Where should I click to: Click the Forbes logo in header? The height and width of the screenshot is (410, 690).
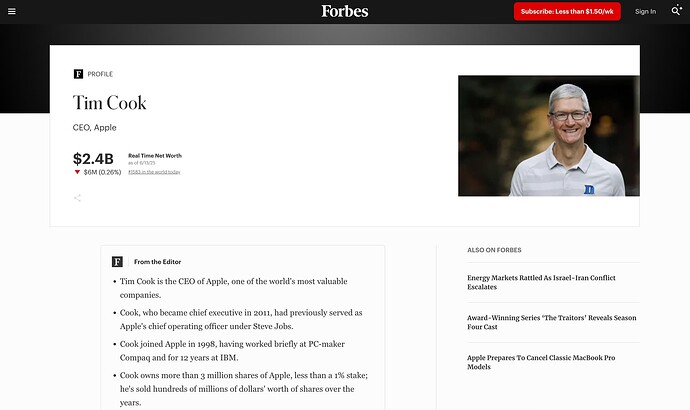[345, 11]
